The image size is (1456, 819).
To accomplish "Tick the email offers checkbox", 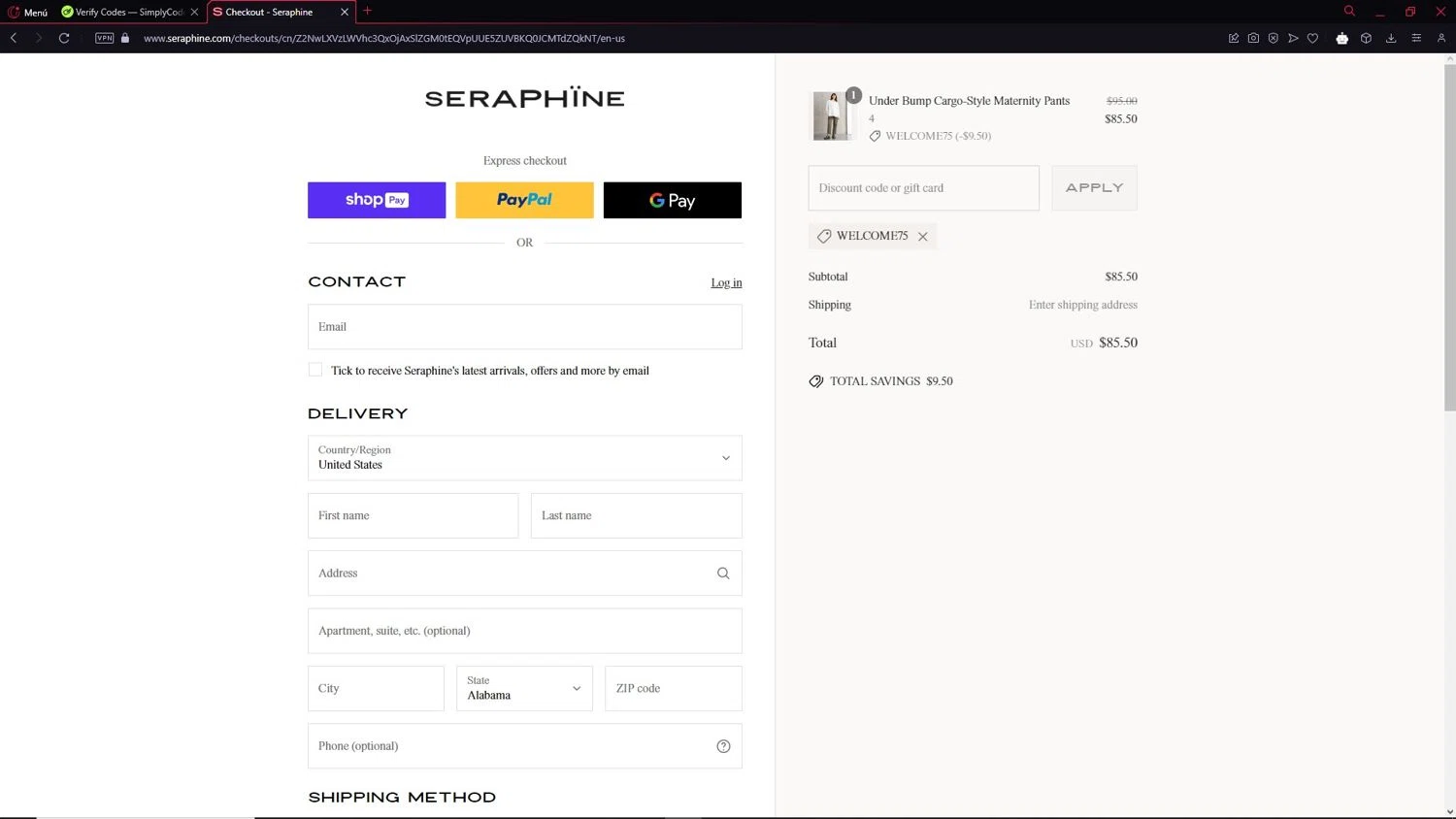I will (315, 370).
